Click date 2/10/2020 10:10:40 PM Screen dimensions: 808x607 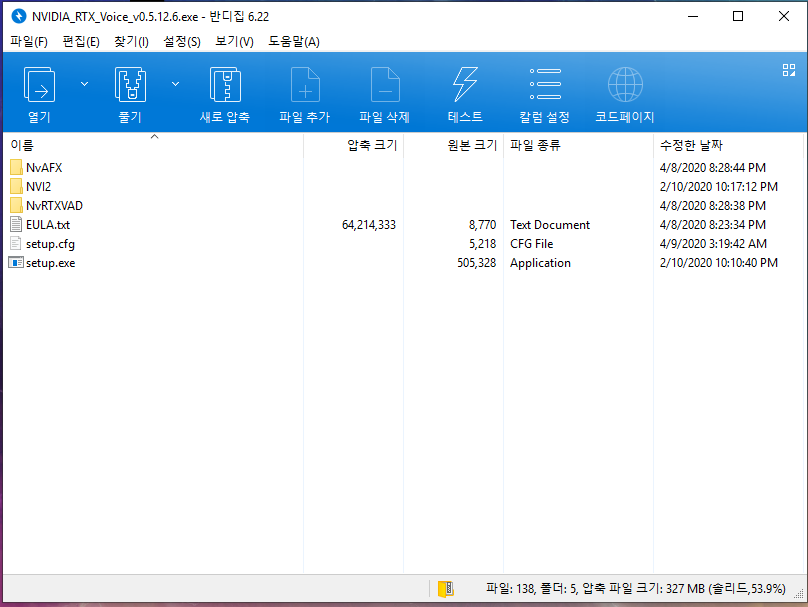719,263
